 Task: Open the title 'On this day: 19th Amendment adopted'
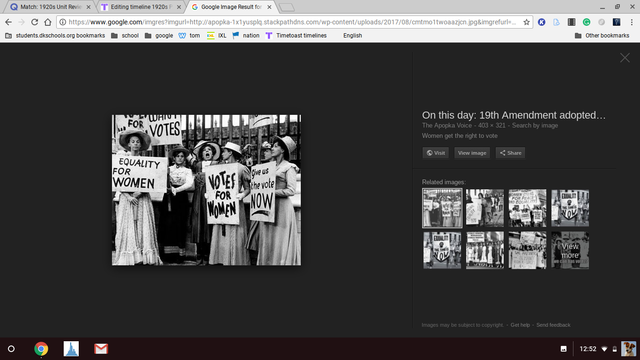point(513,115)
